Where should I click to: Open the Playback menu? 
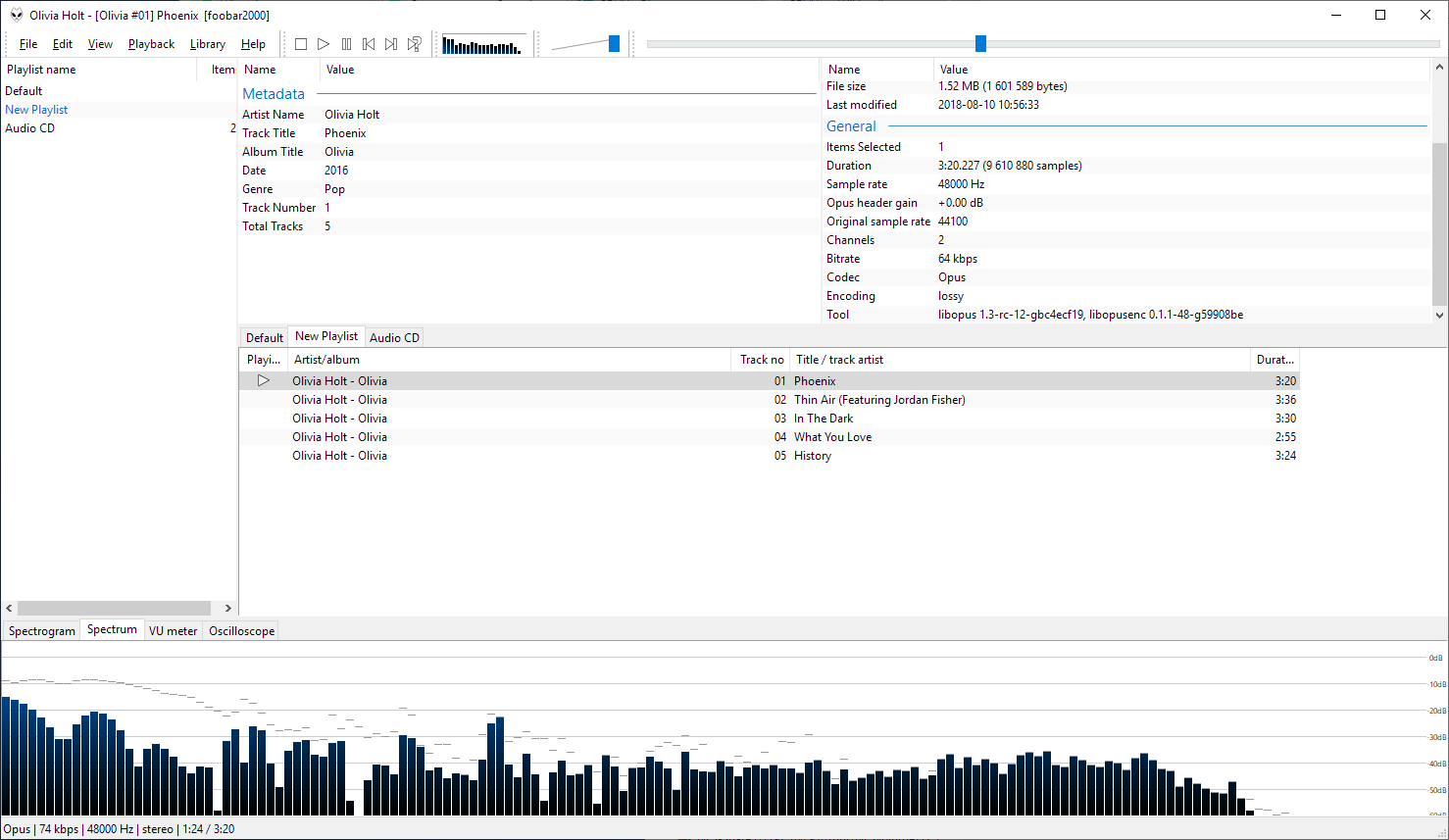pos(151,44)
